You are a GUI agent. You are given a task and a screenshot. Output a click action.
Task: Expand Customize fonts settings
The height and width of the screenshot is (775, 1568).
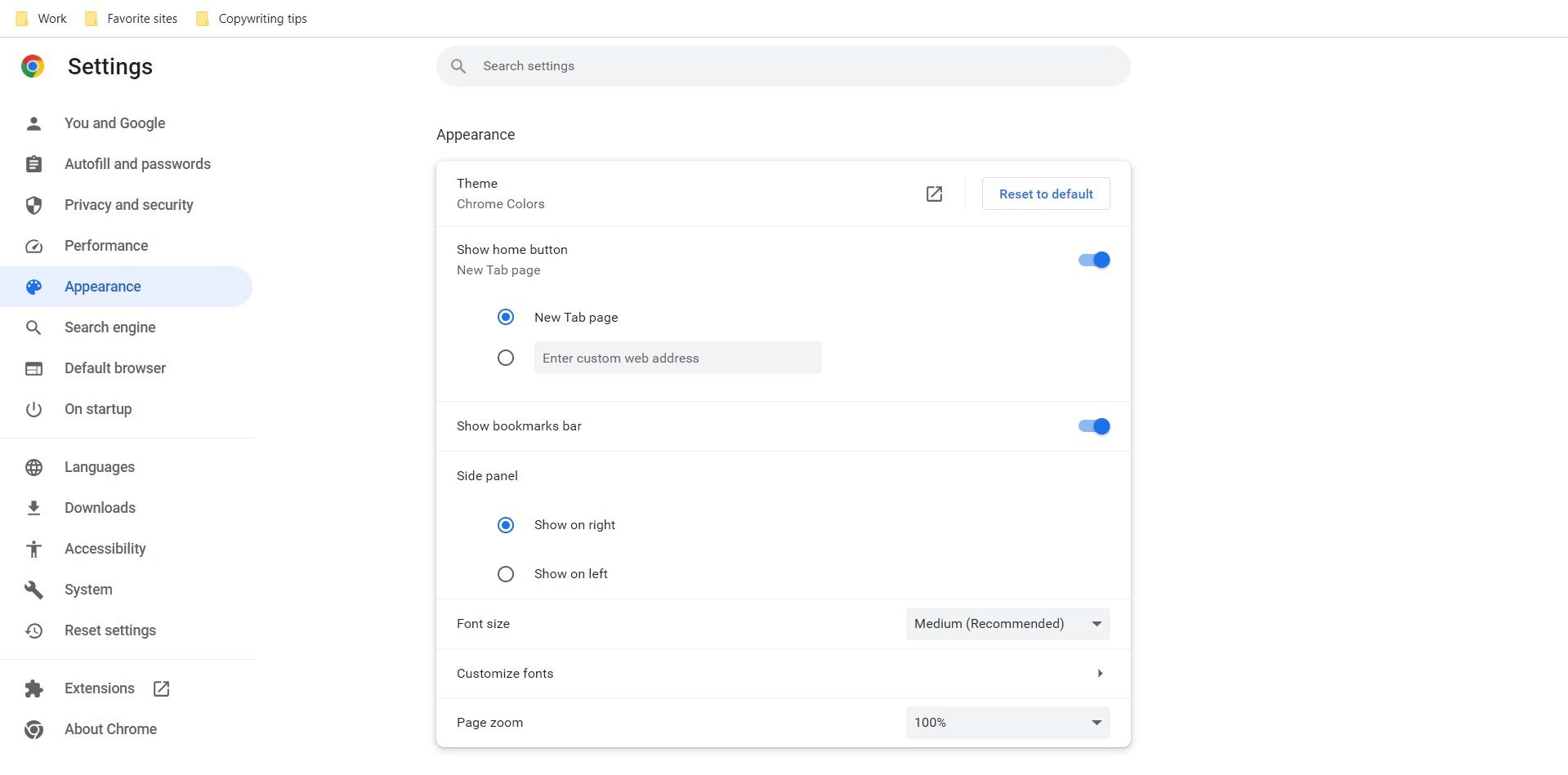[x=1100, y=673]
